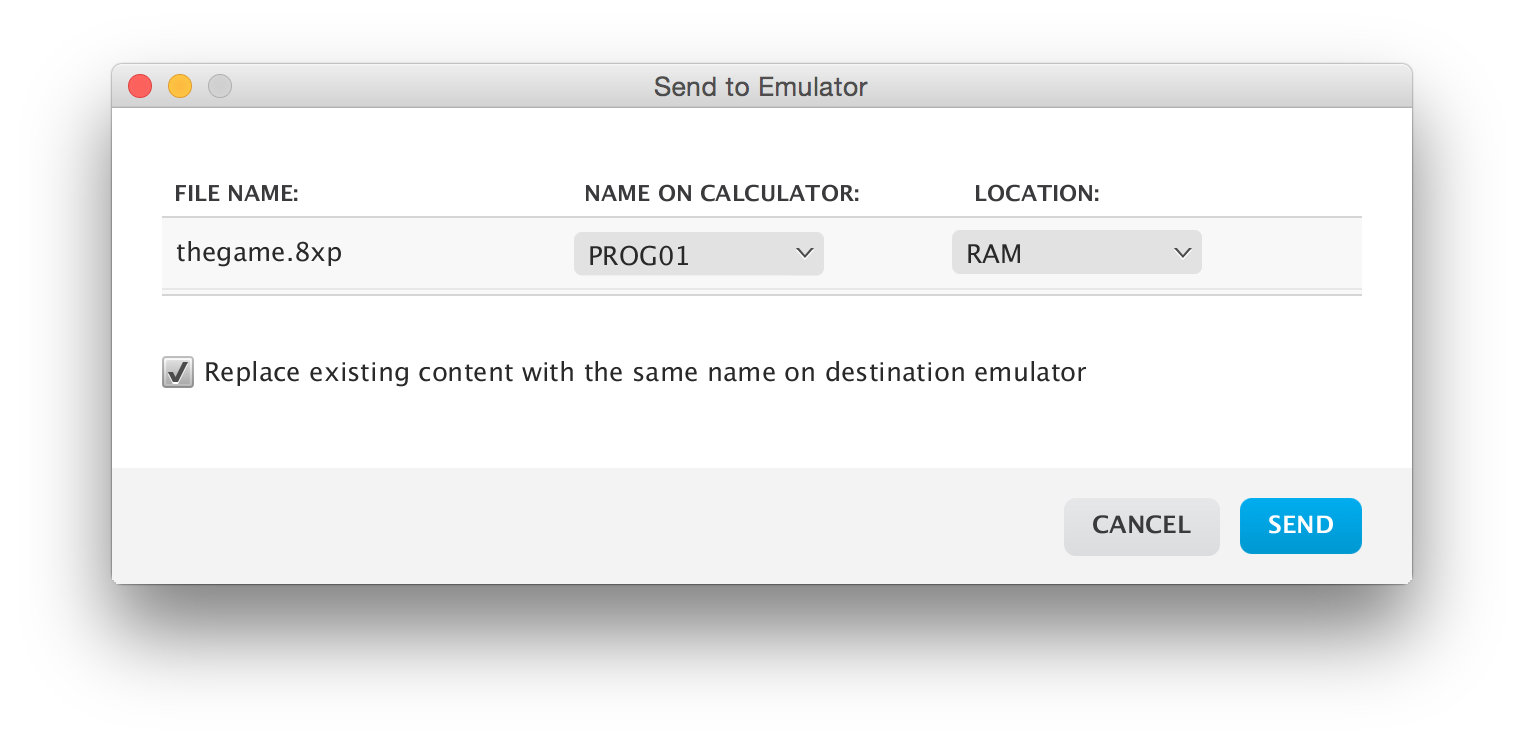
Task: Select the thegame.8xp file name
Action: 259,252
